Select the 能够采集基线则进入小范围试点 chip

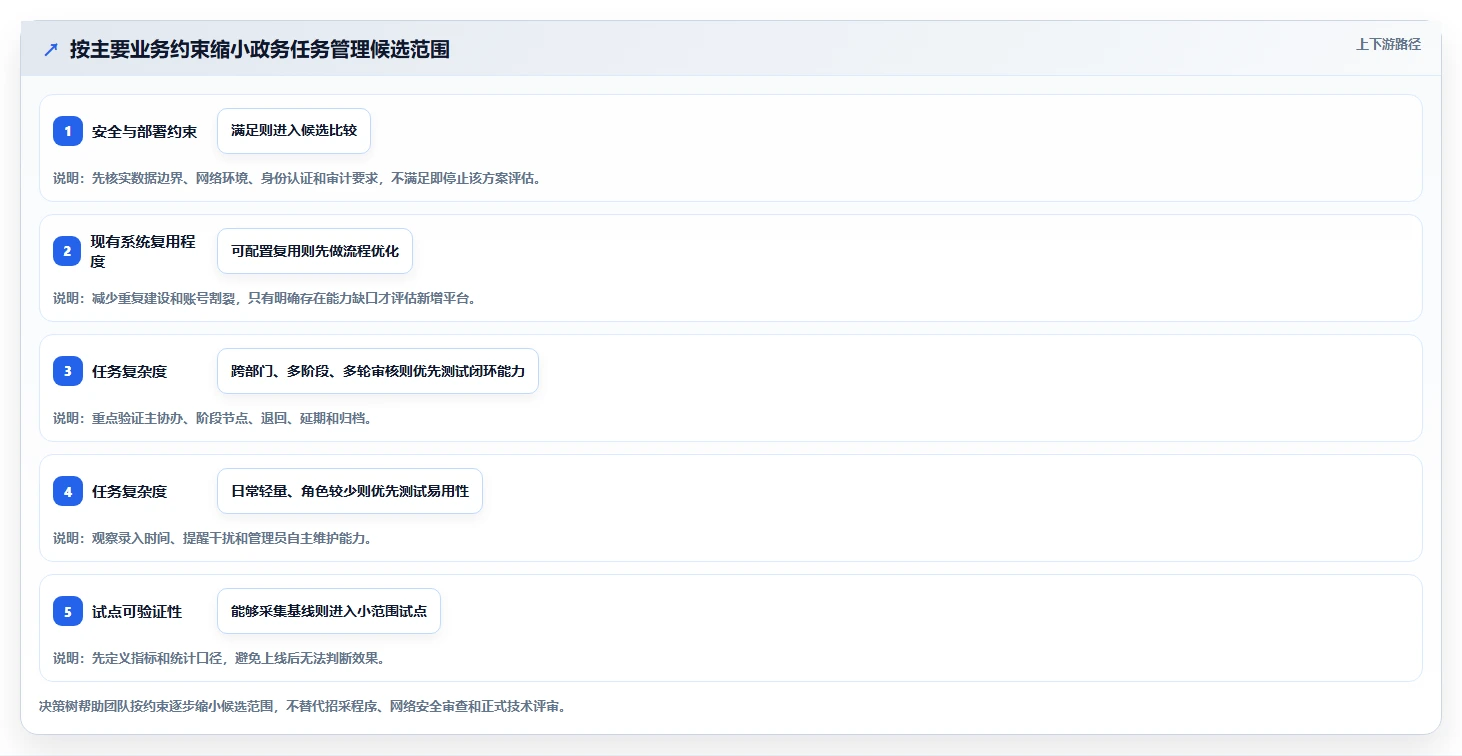click(329, 611)
